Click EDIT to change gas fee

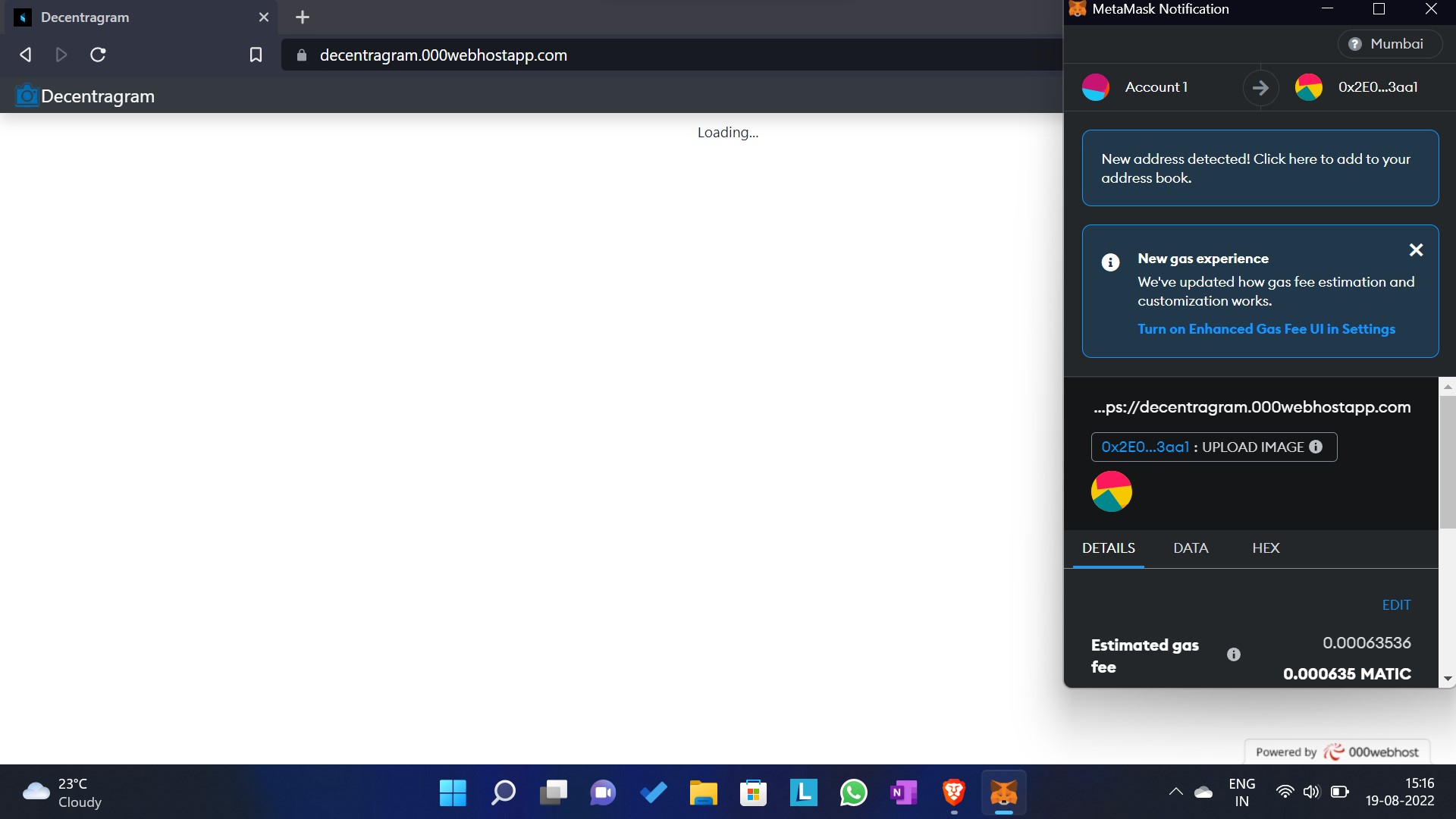point(1396,605)
